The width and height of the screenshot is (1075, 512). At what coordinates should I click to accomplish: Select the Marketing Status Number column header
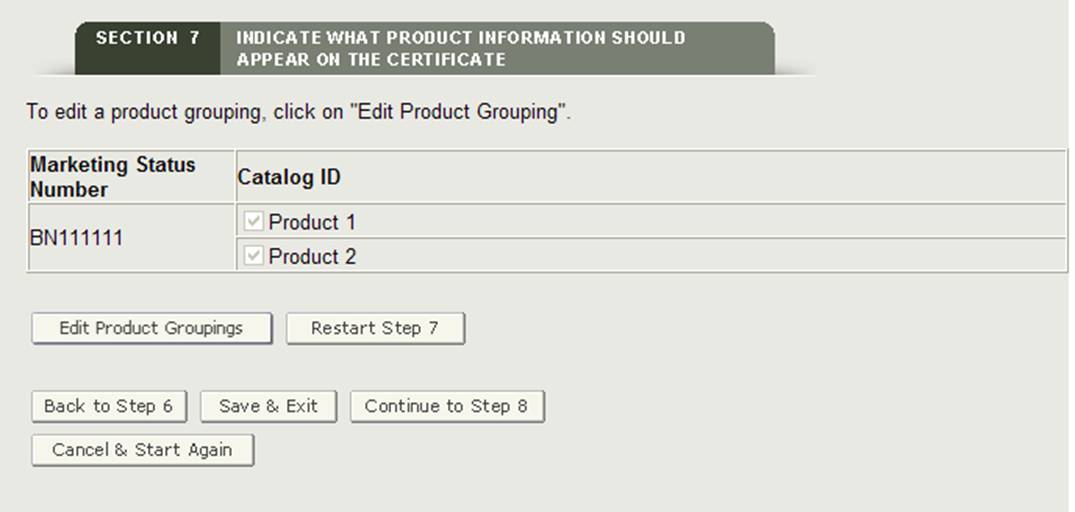coord(113,176)
